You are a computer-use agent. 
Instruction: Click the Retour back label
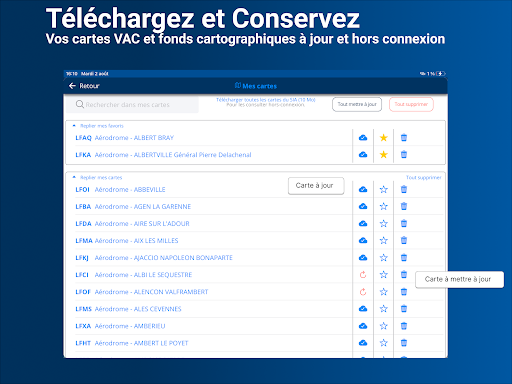[x=89, y=86]
